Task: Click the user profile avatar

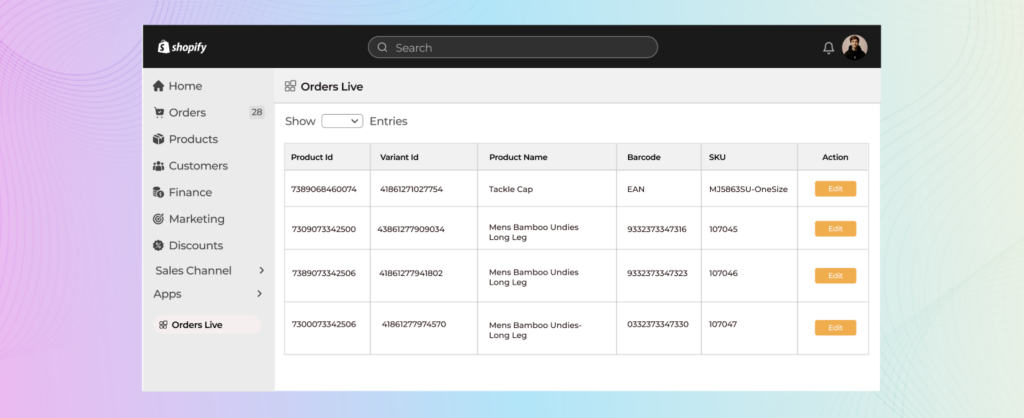Action: pos(854,47)
